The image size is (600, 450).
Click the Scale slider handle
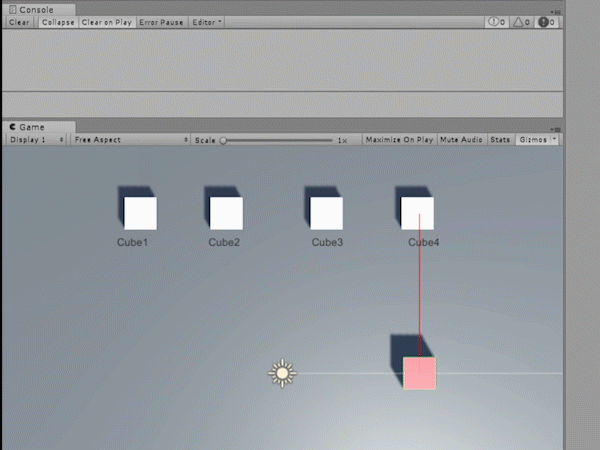(223, 140)
